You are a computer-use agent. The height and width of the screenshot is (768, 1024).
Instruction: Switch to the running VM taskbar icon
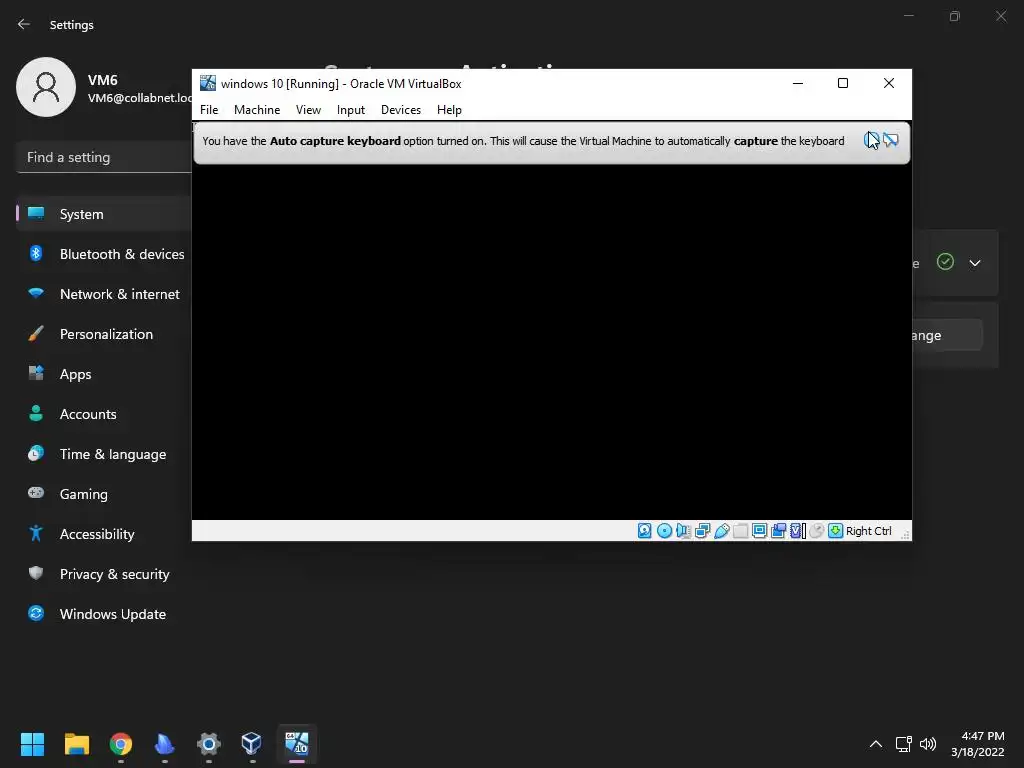296,744
